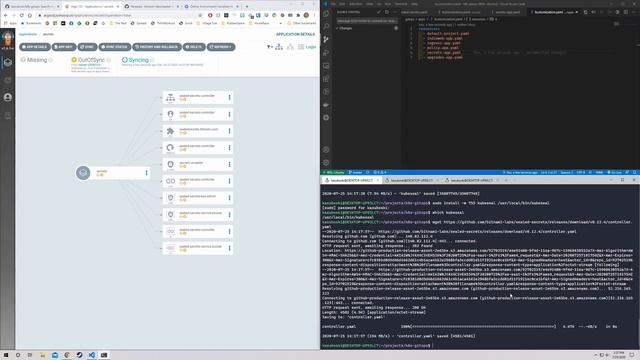Switch to kustomization.yaml active editor tab
Screen dimensions: 640x360
(x=555, y=12)
